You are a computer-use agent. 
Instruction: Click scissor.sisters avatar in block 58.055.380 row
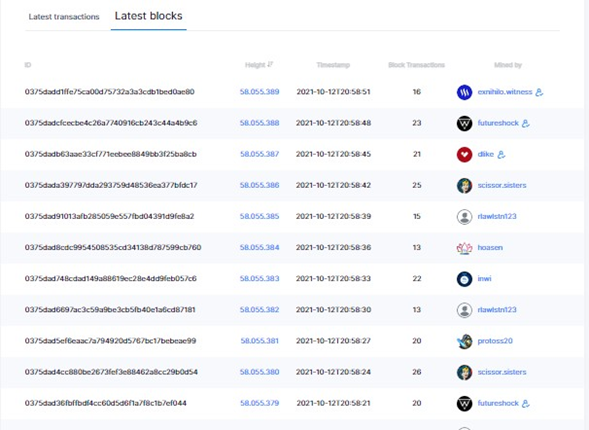(464, 373)
